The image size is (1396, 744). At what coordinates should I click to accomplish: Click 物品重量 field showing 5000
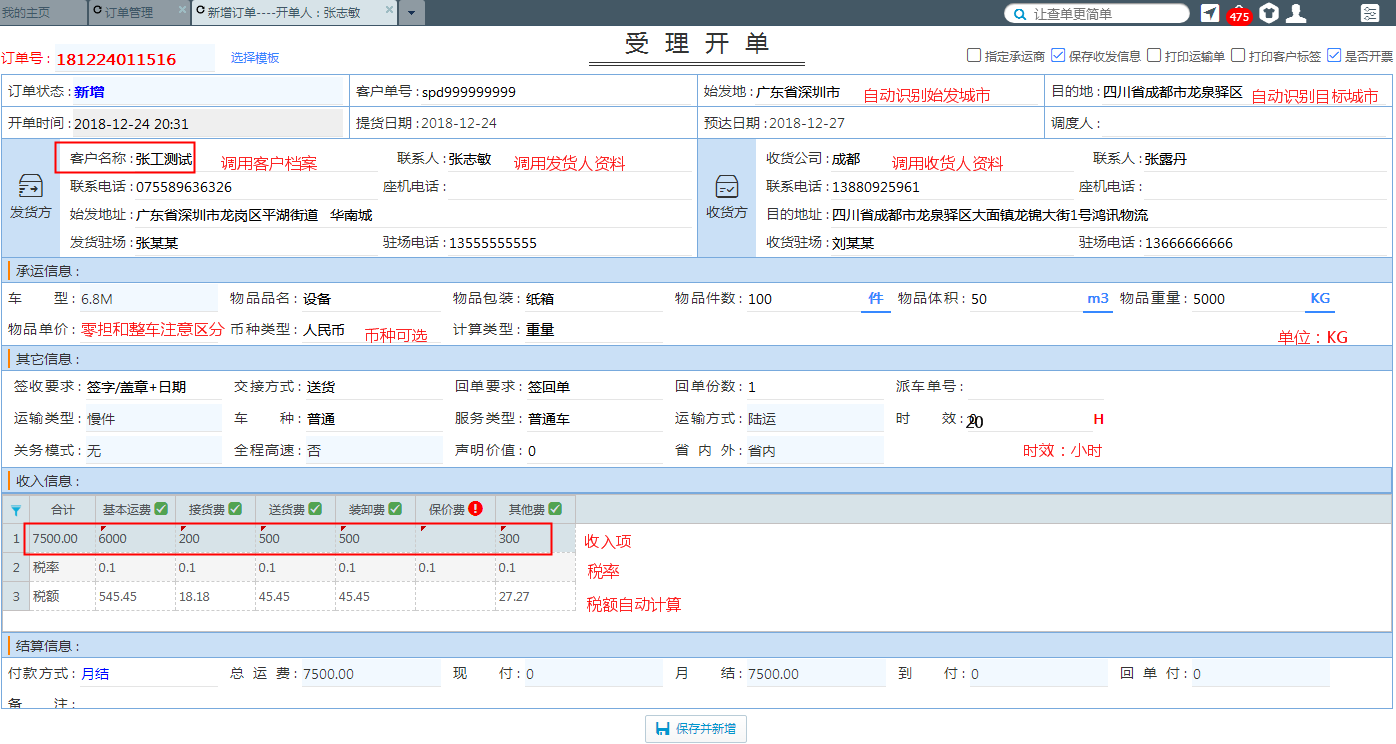pyautogui.click(x=1248, y=298)
